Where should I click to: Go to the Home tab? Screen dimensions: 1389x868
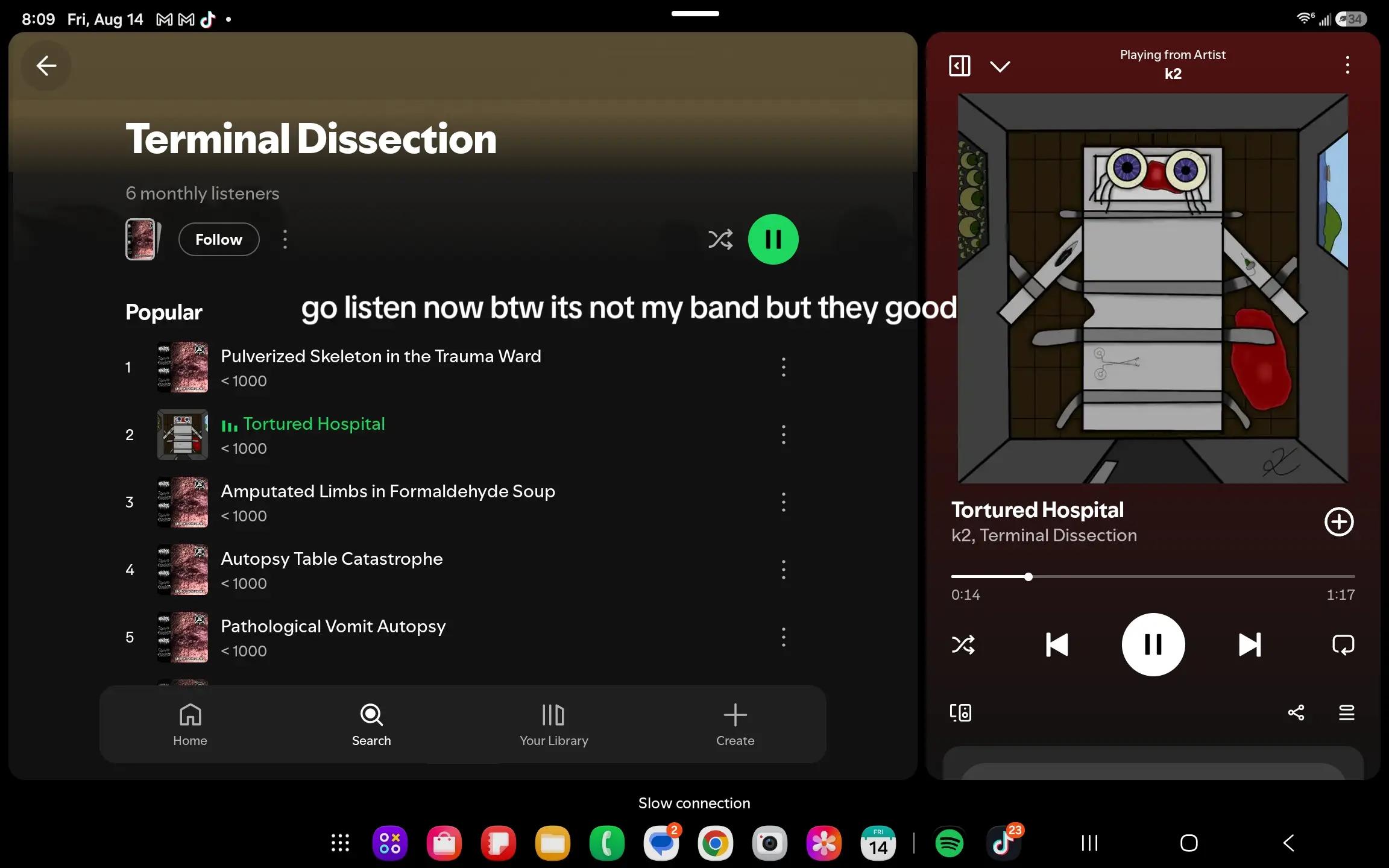(191, 725)
